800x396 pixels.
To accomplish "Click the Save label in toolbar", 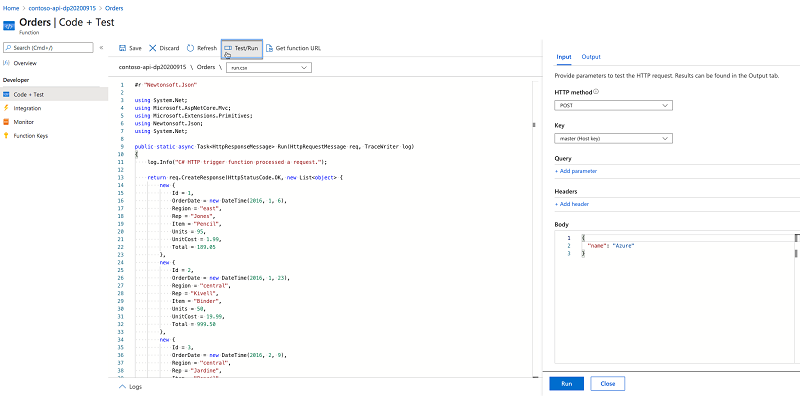I will (x=135, y=48).
